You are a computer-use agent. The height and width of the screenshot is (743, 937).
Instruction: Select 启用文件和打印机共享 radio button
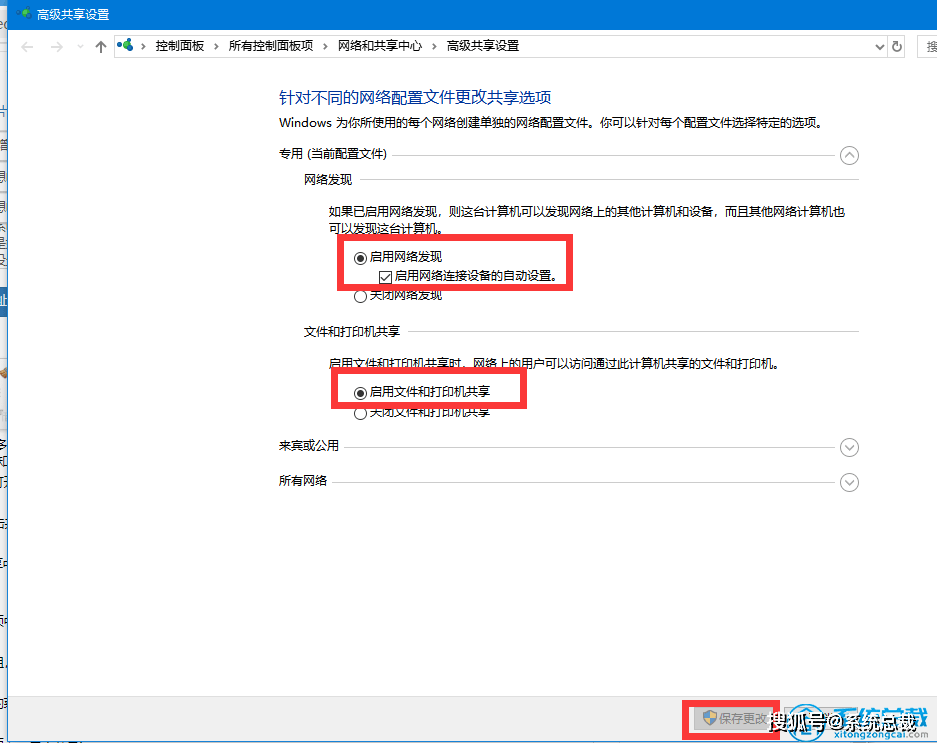[x=360, y=393]
